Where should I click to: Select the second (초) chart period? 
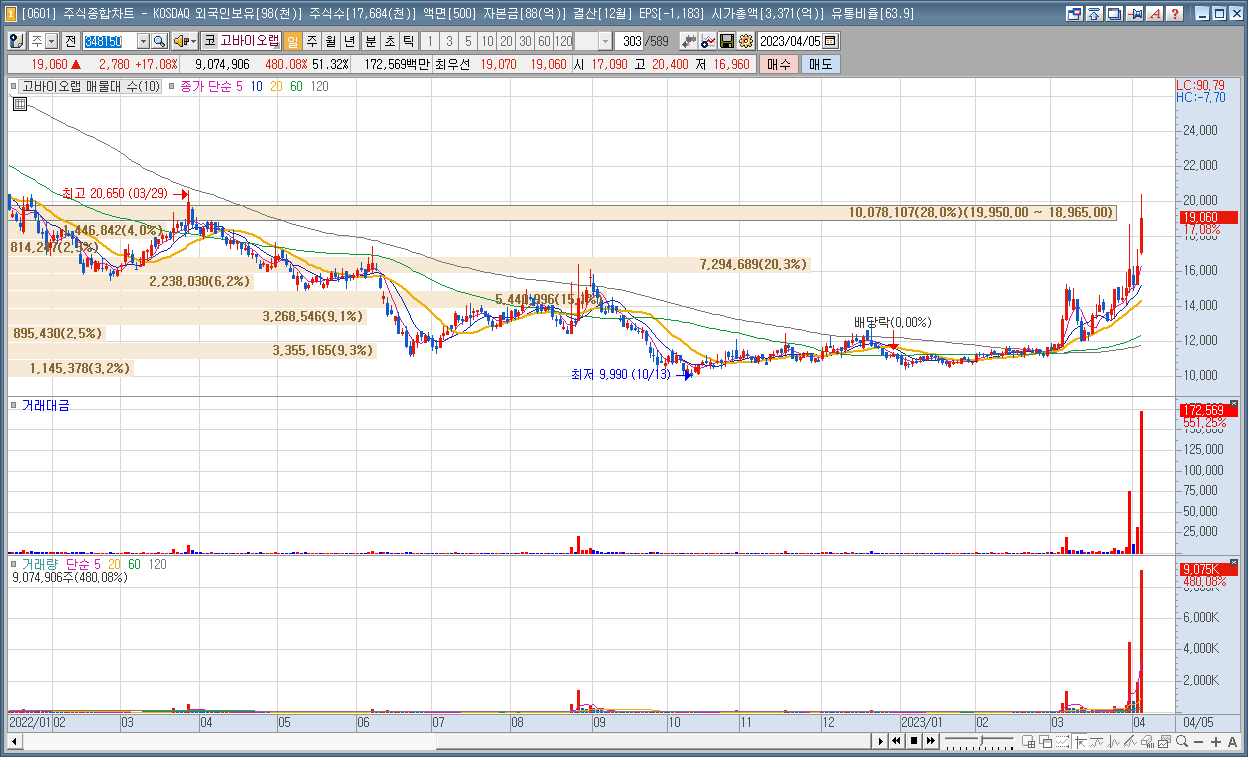click(390, 41)
